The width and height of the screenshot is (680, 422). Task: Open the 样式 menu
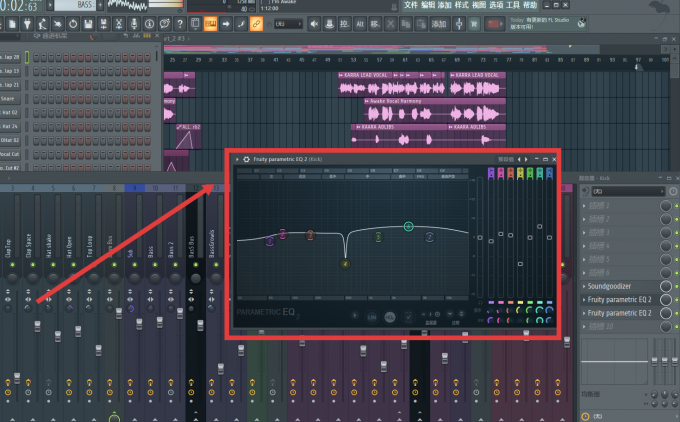tap(461, 5)
